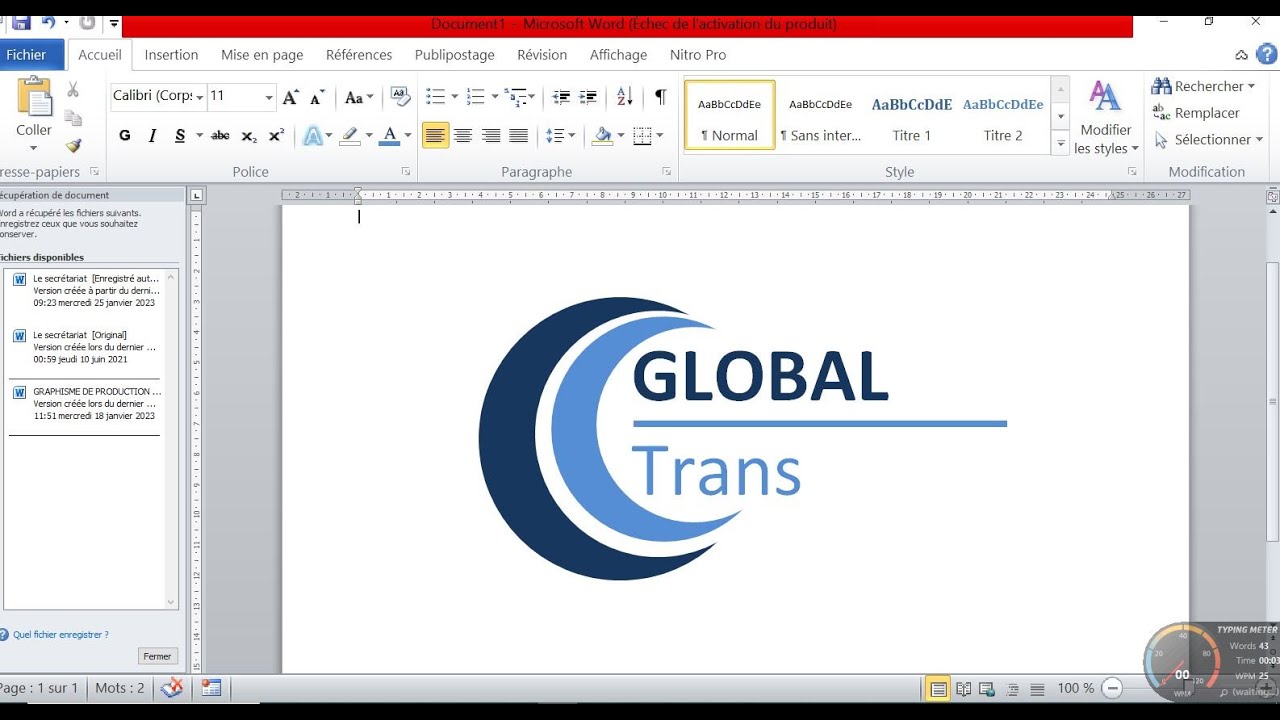Click the Undo arrow in quick access toolbar

pyautogui.click(x=48, y=22)
